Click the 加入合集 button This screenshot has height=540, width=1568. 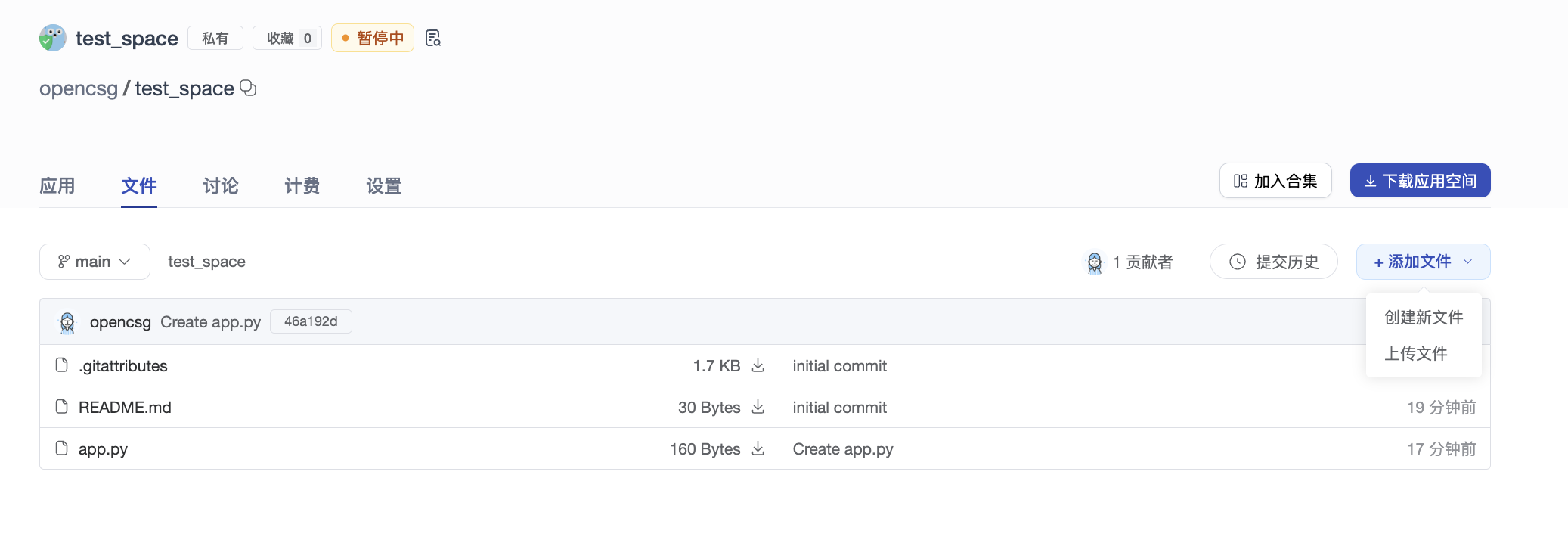(1275, 181)
